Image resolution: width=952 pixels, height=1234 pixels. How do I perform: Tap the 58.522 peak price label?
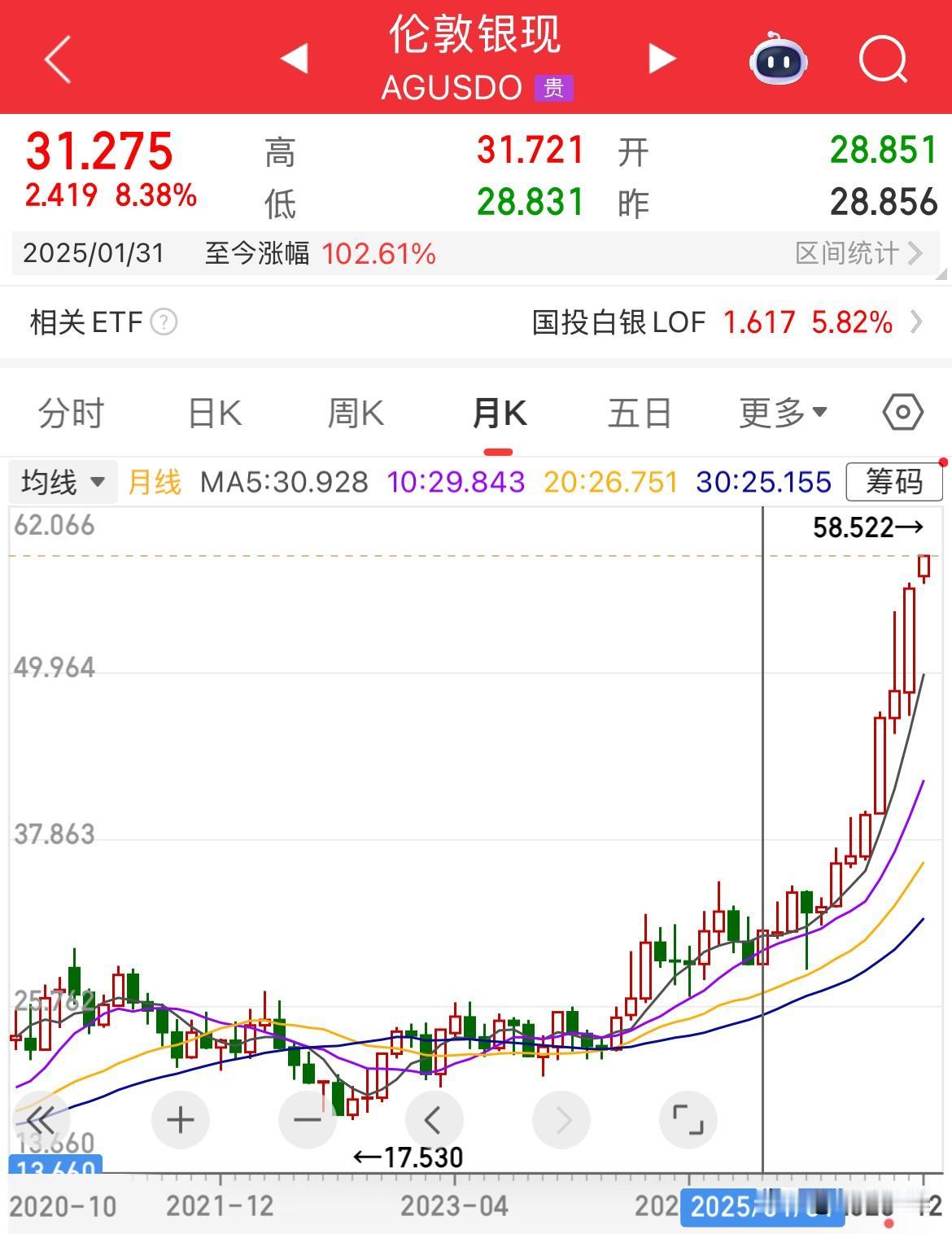point(868,527)
